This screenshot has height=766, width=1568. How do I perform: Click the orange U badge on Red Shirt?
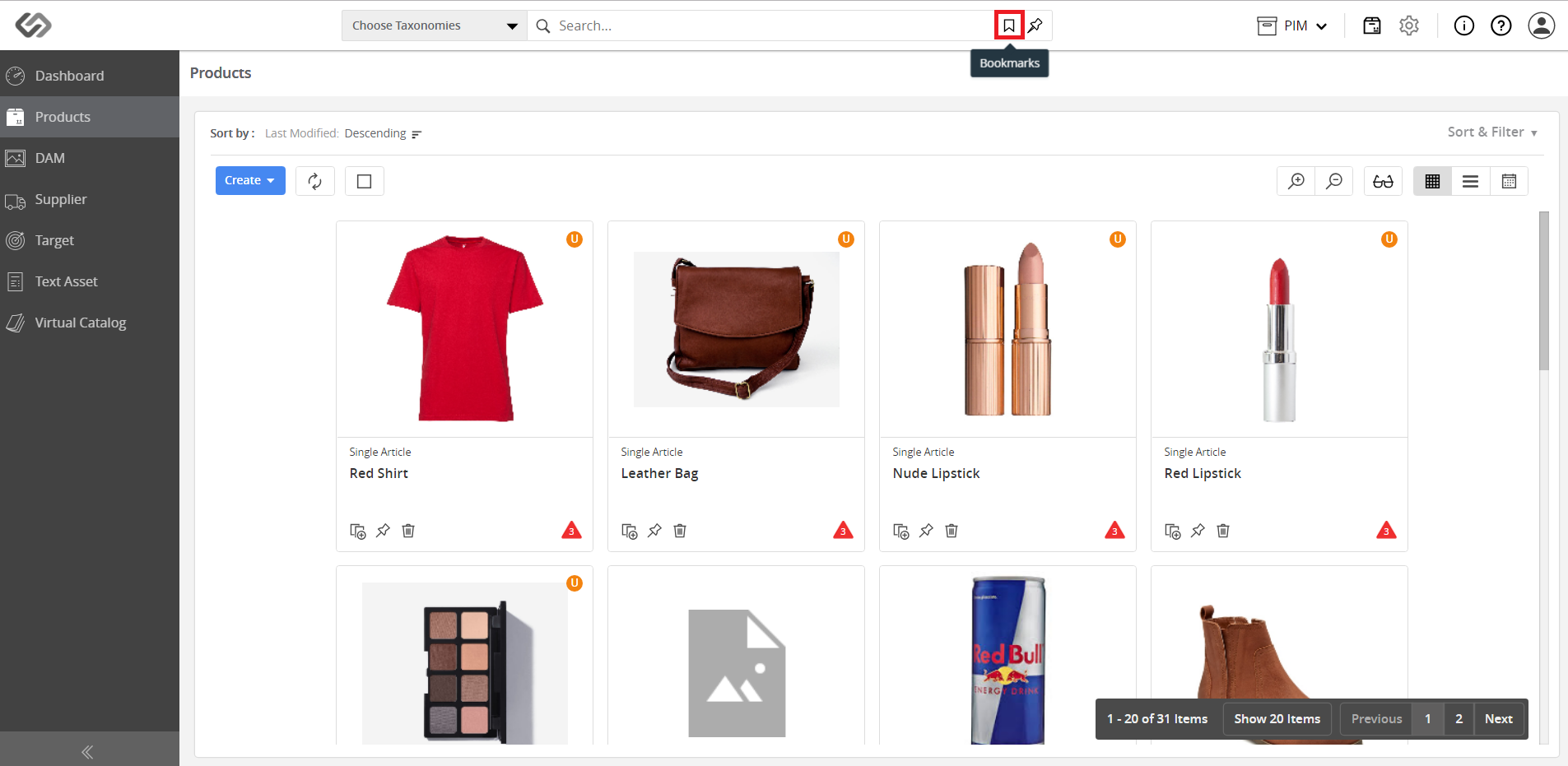coord(575,239)
